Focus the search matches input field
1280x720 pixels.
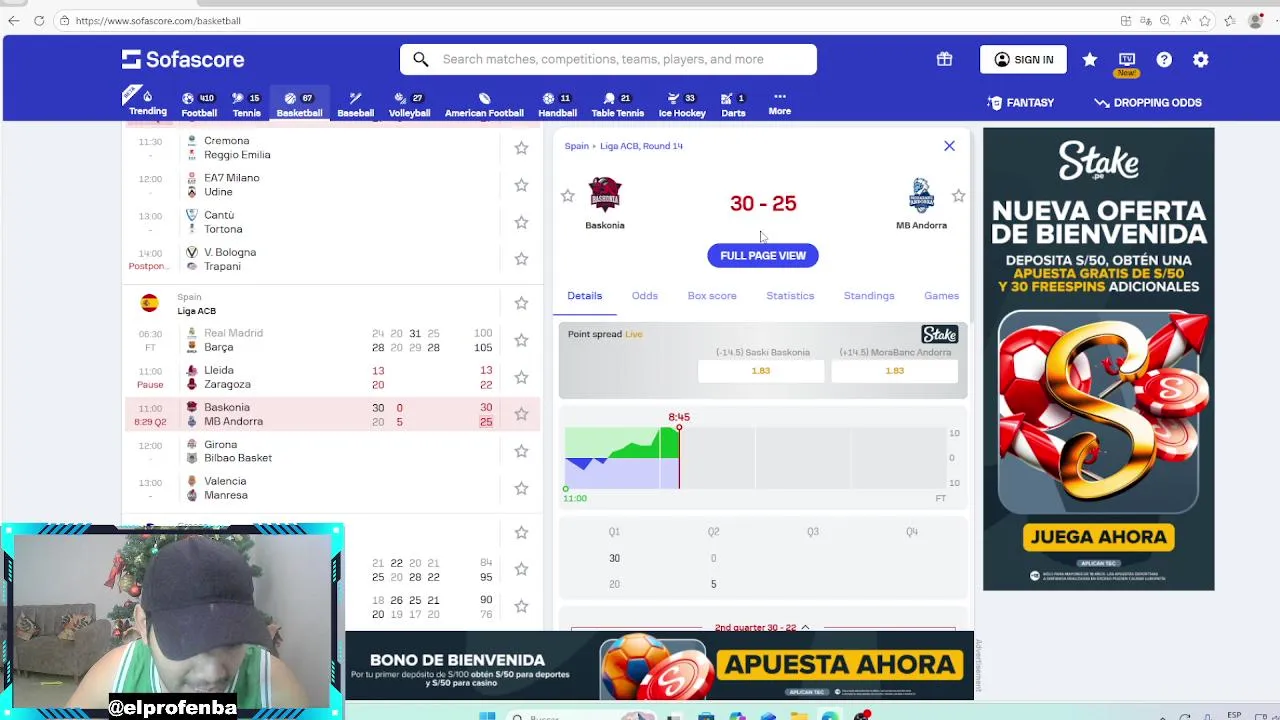click(x=608, y=60)
